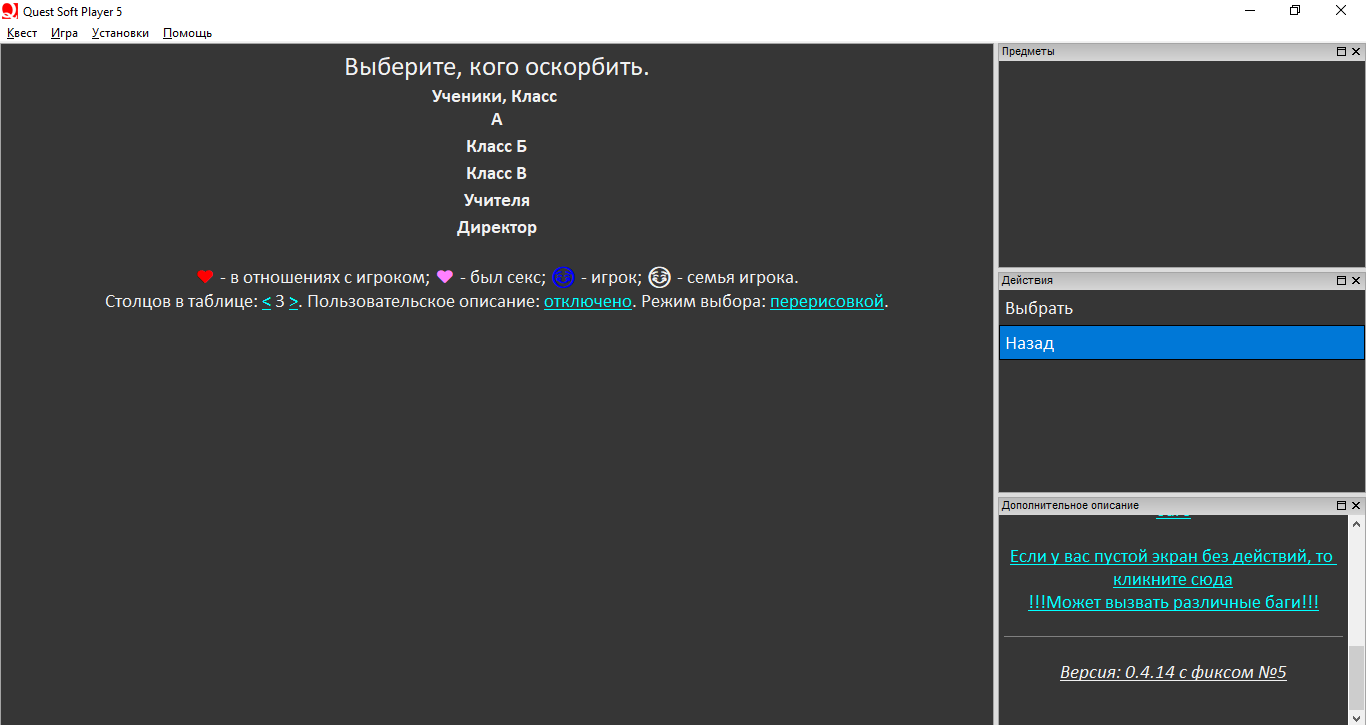Click the description panel scrollbar down arrow
This screenshot has width=1366, height=725.
pyautogui.click(x=1356, y=718)
